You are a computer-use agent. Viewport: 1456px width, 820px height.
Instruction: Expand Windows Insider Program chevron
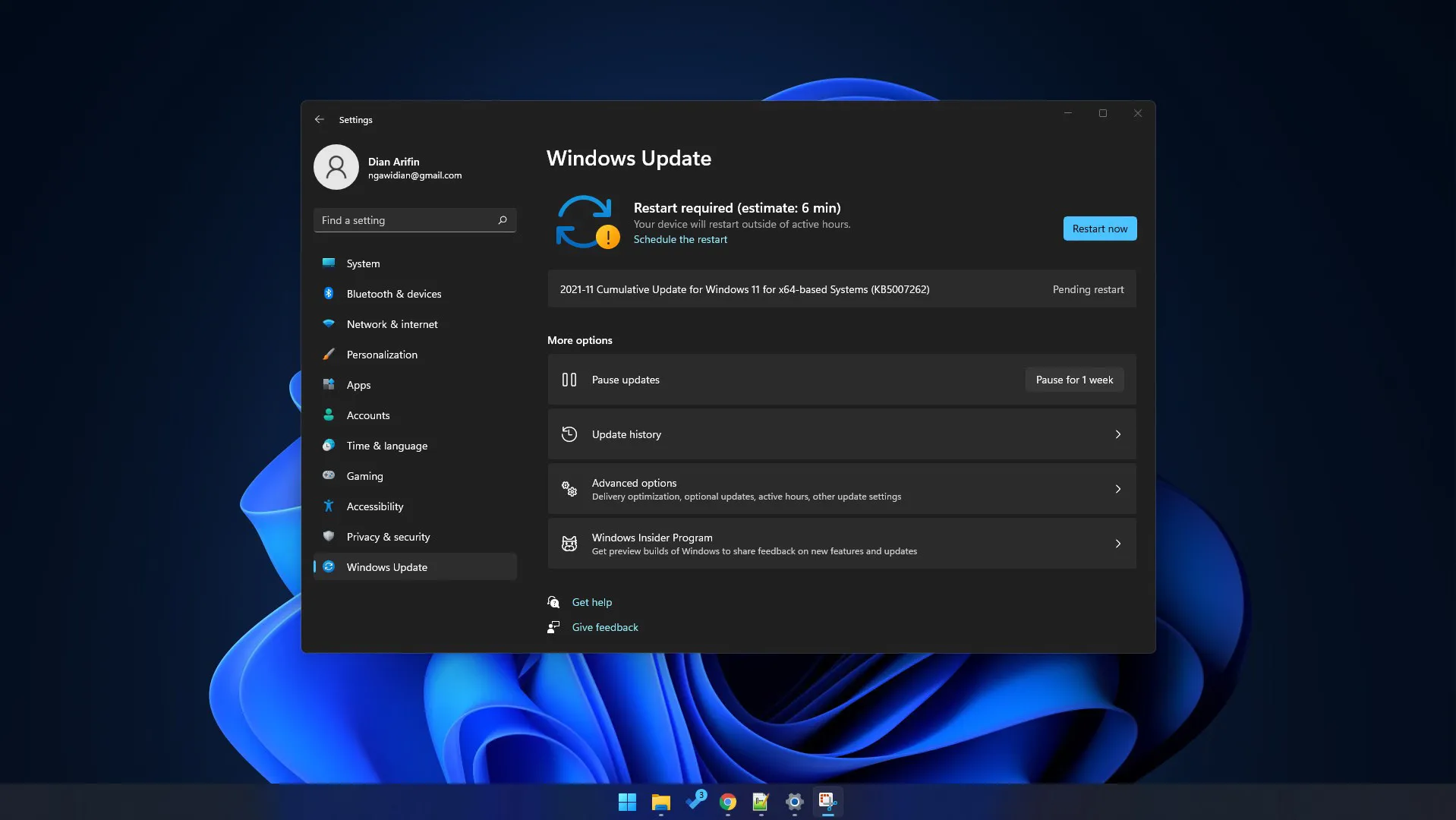tap(1117, 544)
